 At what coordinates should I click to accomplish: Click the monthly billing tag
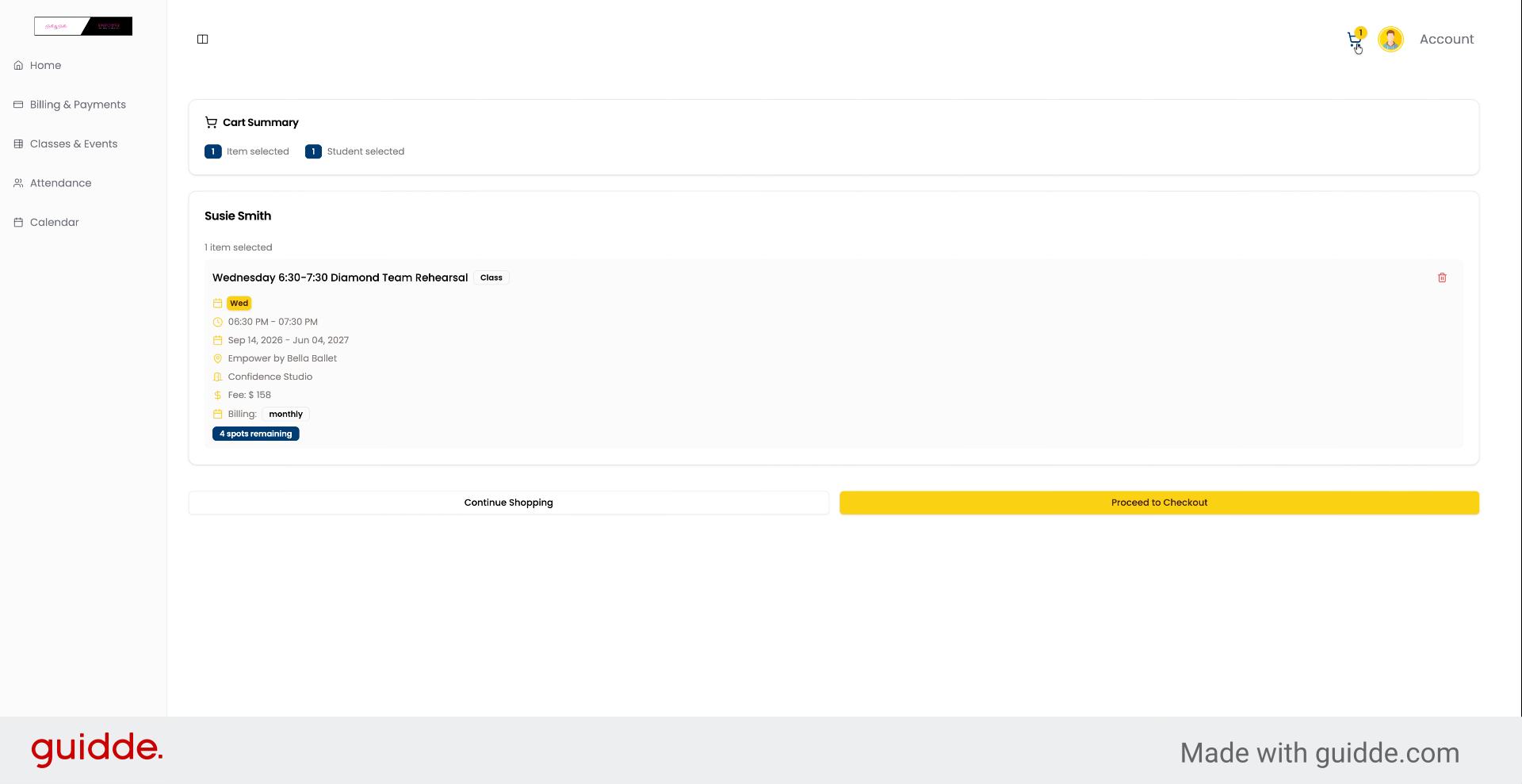[285, 414]
